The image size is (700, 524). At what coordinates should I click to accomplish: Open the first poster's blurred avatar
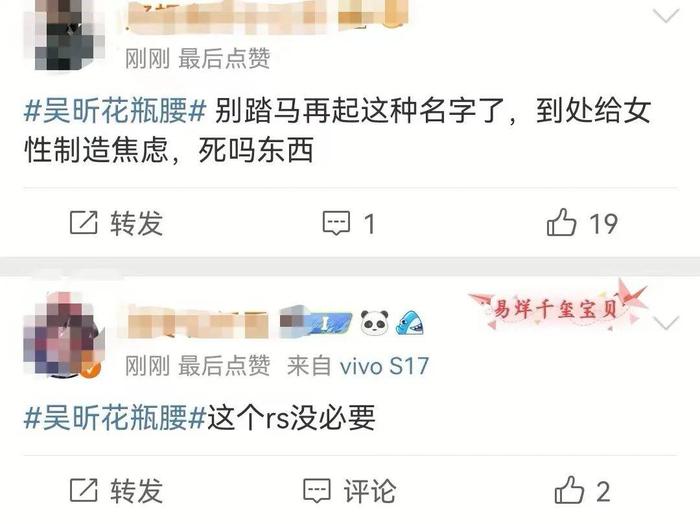click(64, 33)
